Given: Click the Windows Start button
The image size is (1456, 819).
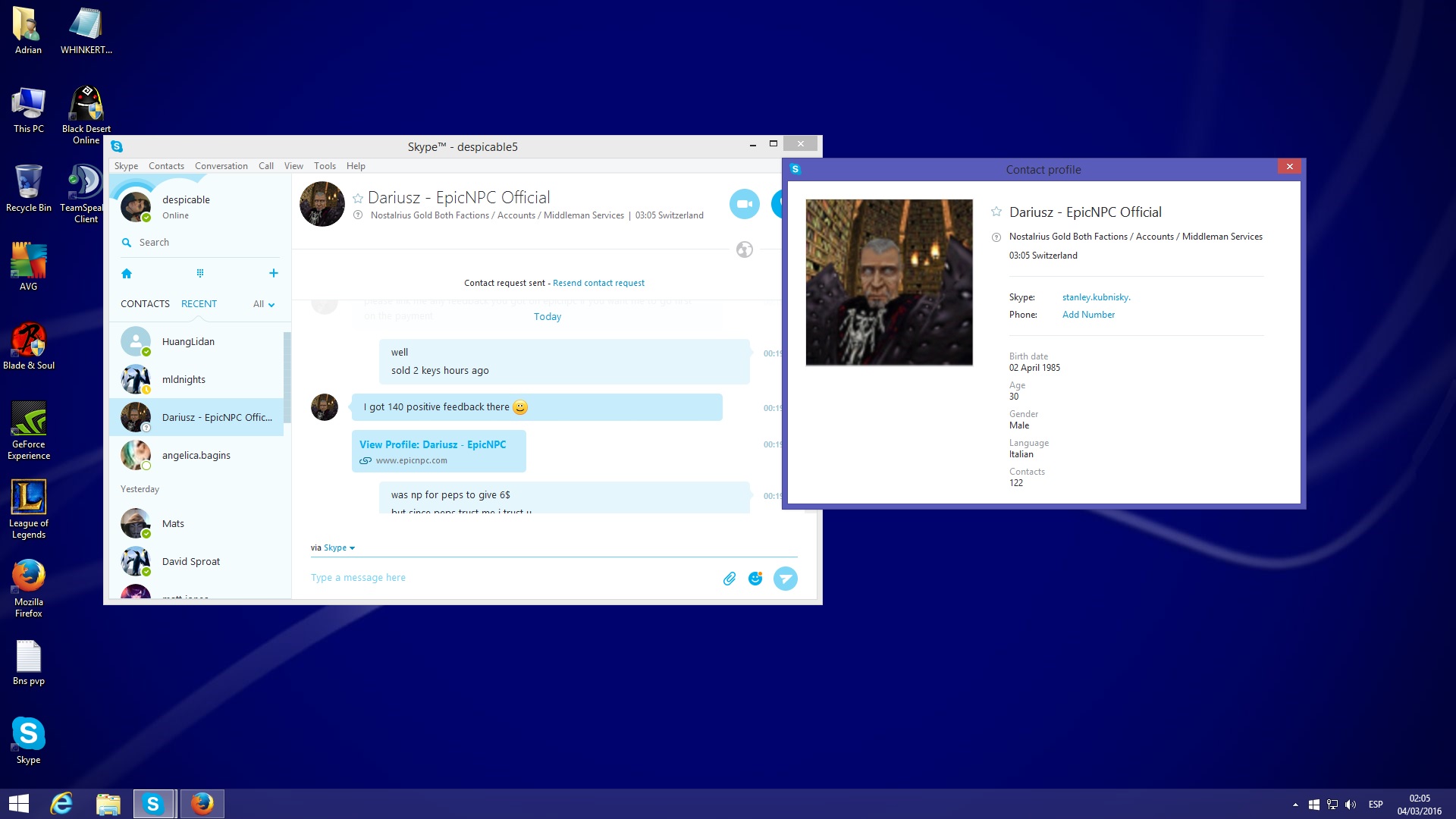Looking at the screenshot, I should pos(19,804).
